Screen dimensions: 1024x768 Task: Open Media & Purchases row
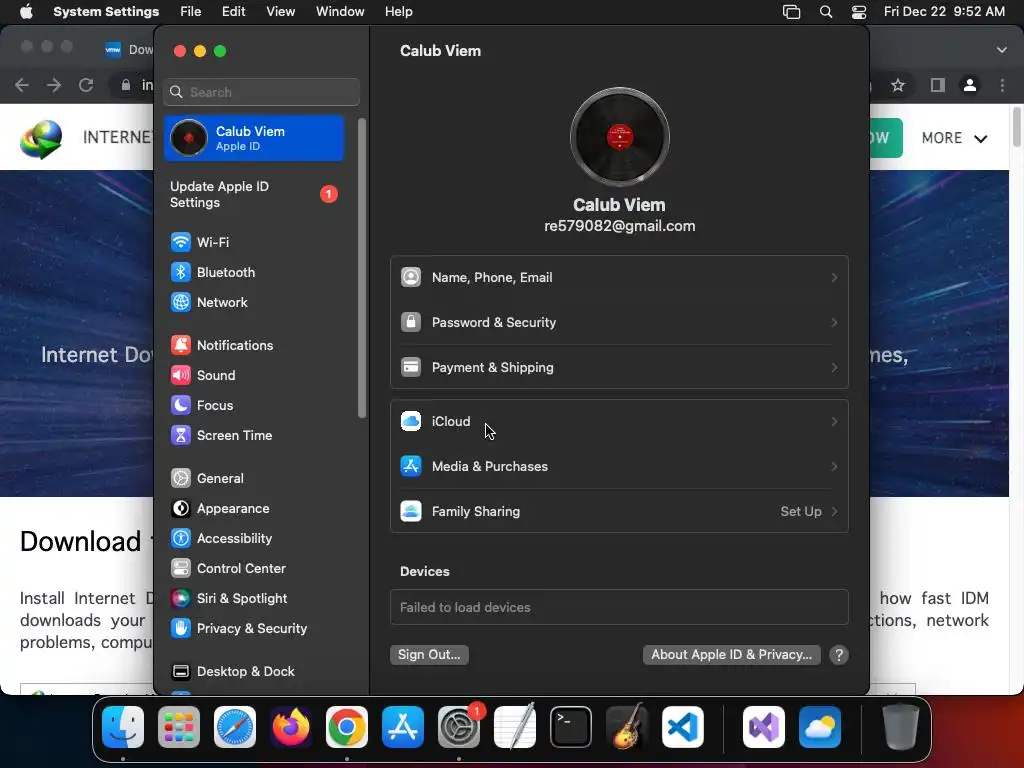point(619,467)
